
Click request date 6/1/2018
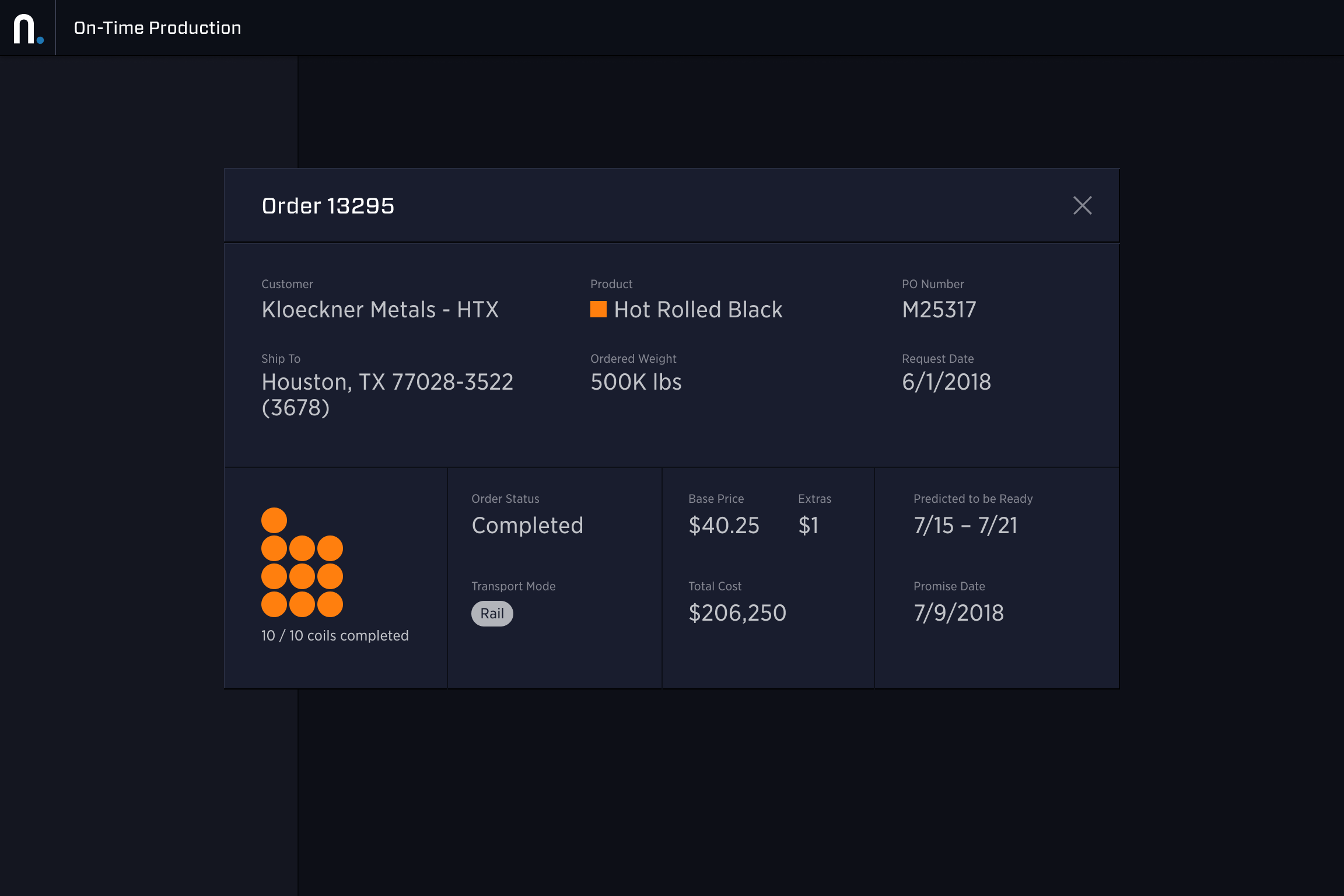coord(946,382)
